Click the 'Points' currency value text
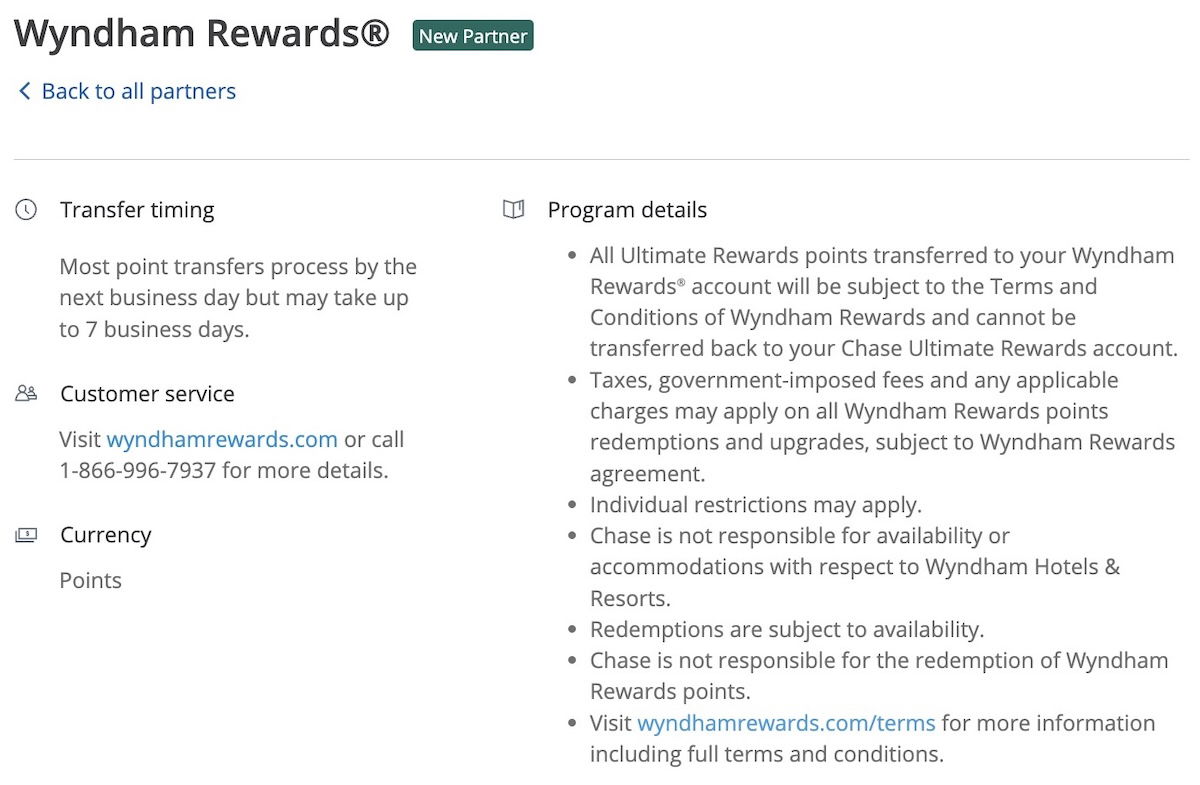 (x=90, y=581)
